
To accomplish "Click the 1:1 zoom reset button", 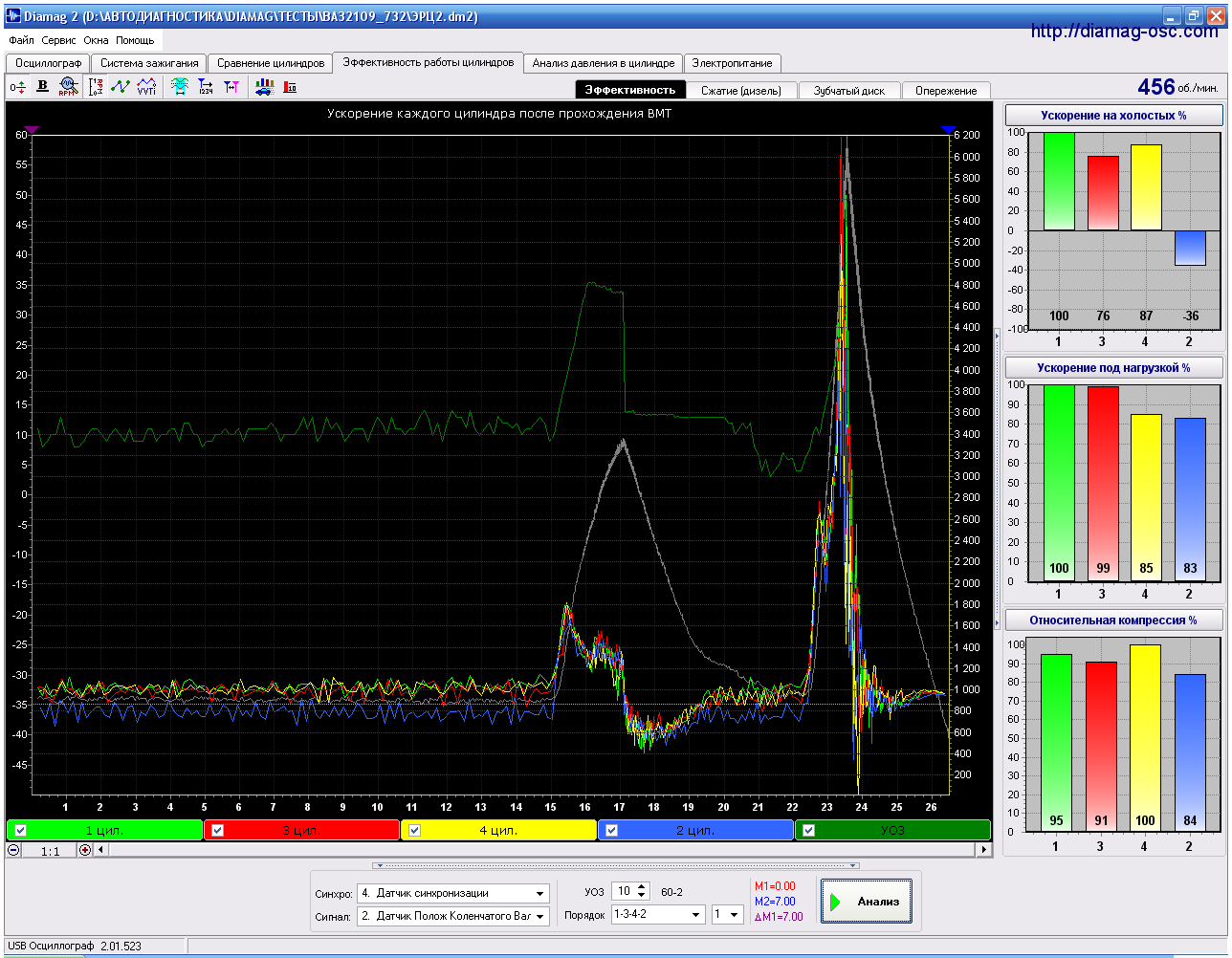I will point(50,850).
